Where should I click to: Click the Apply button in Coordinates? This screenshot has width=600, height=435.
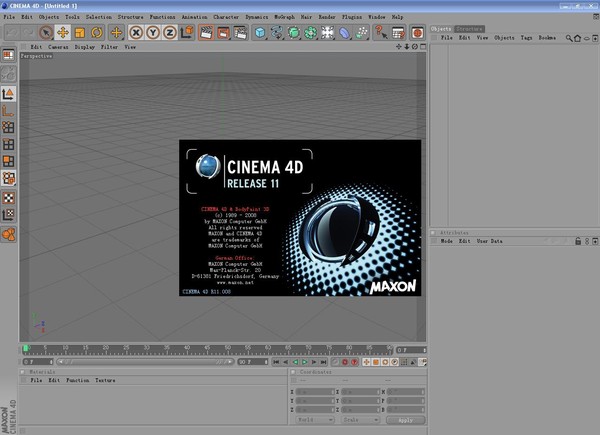[x=406, y=420]
